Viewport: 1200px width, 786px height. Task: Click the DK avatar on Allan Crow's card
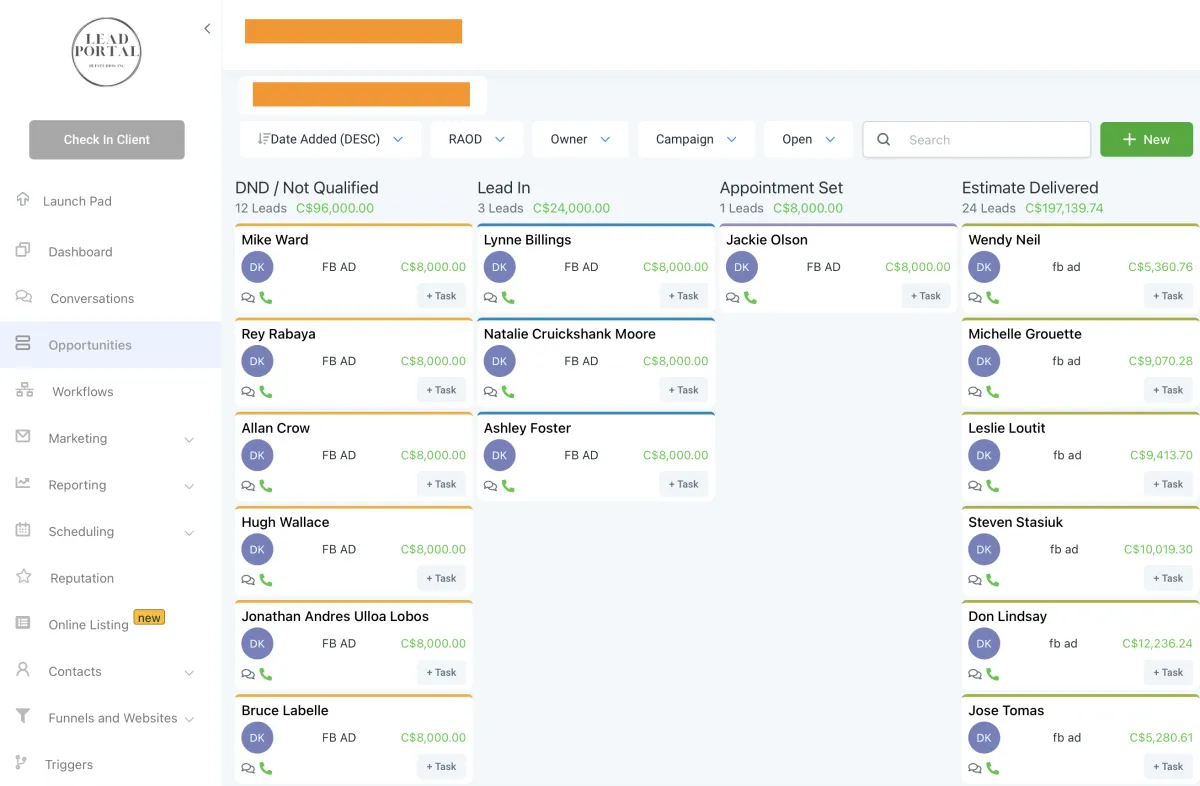click(x=257, y=455)
